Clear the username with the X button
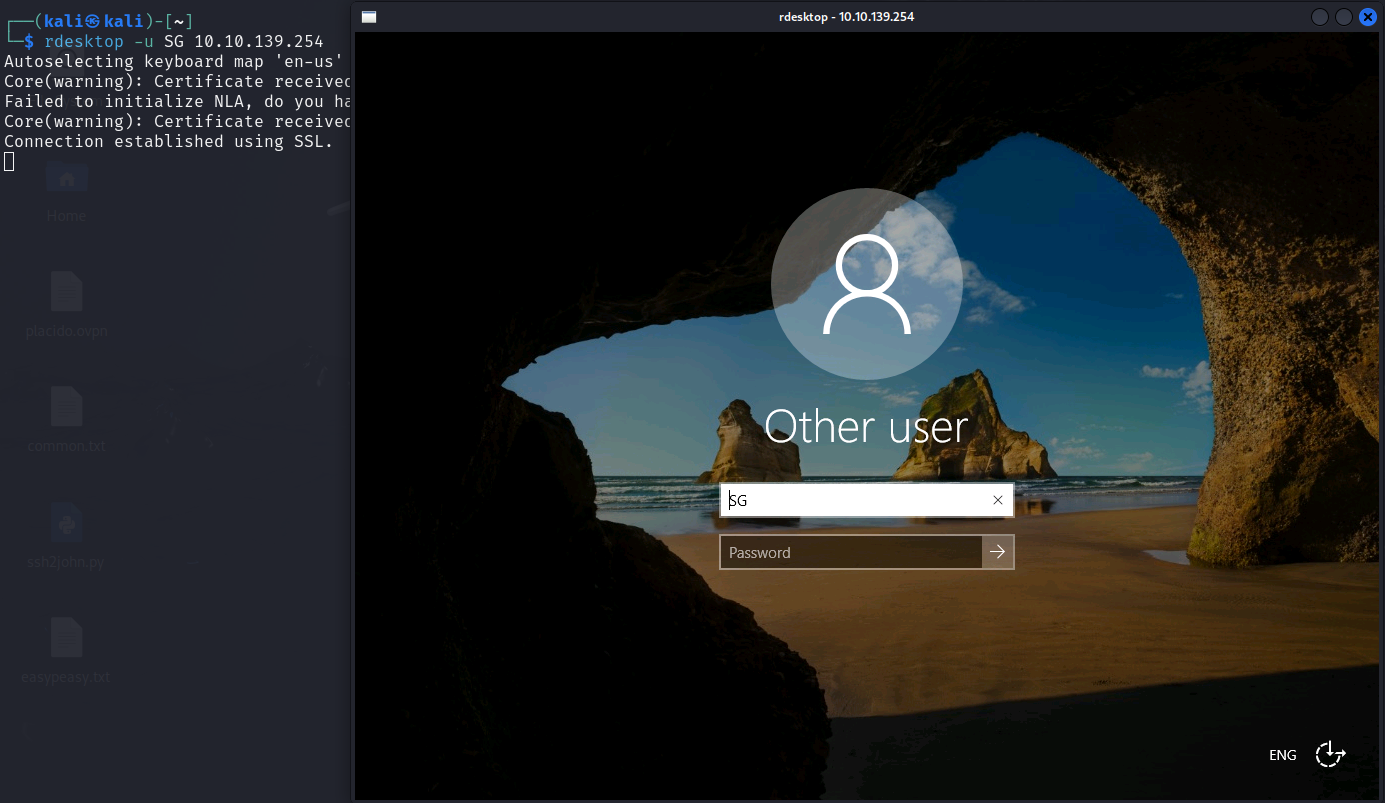This screenshot has height=803, width=1385. (998, 500)
